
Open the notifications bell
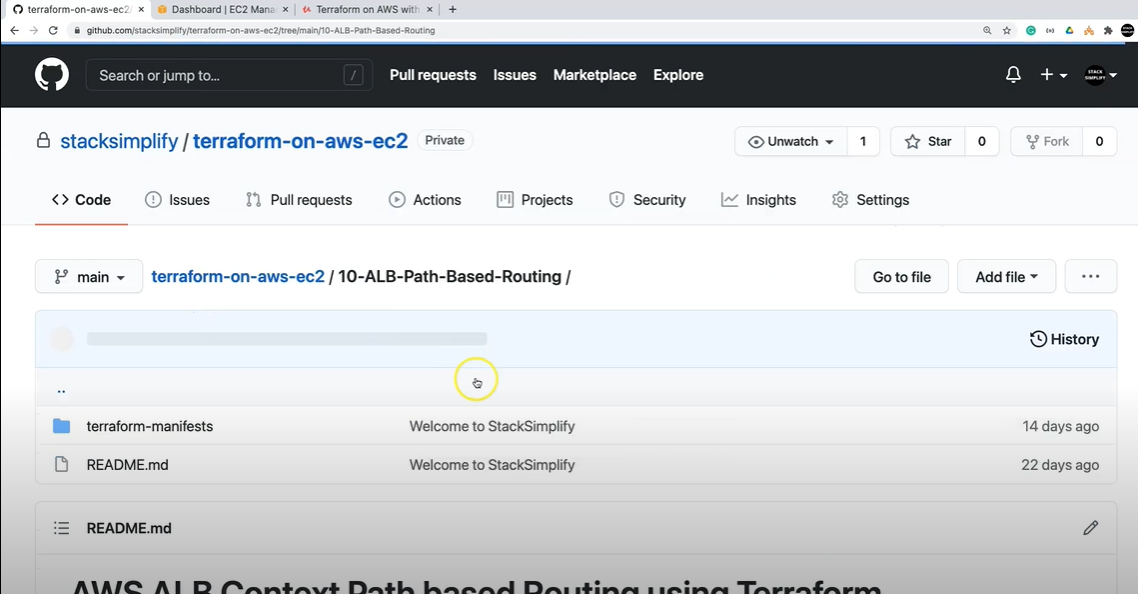coord(1013,75)
